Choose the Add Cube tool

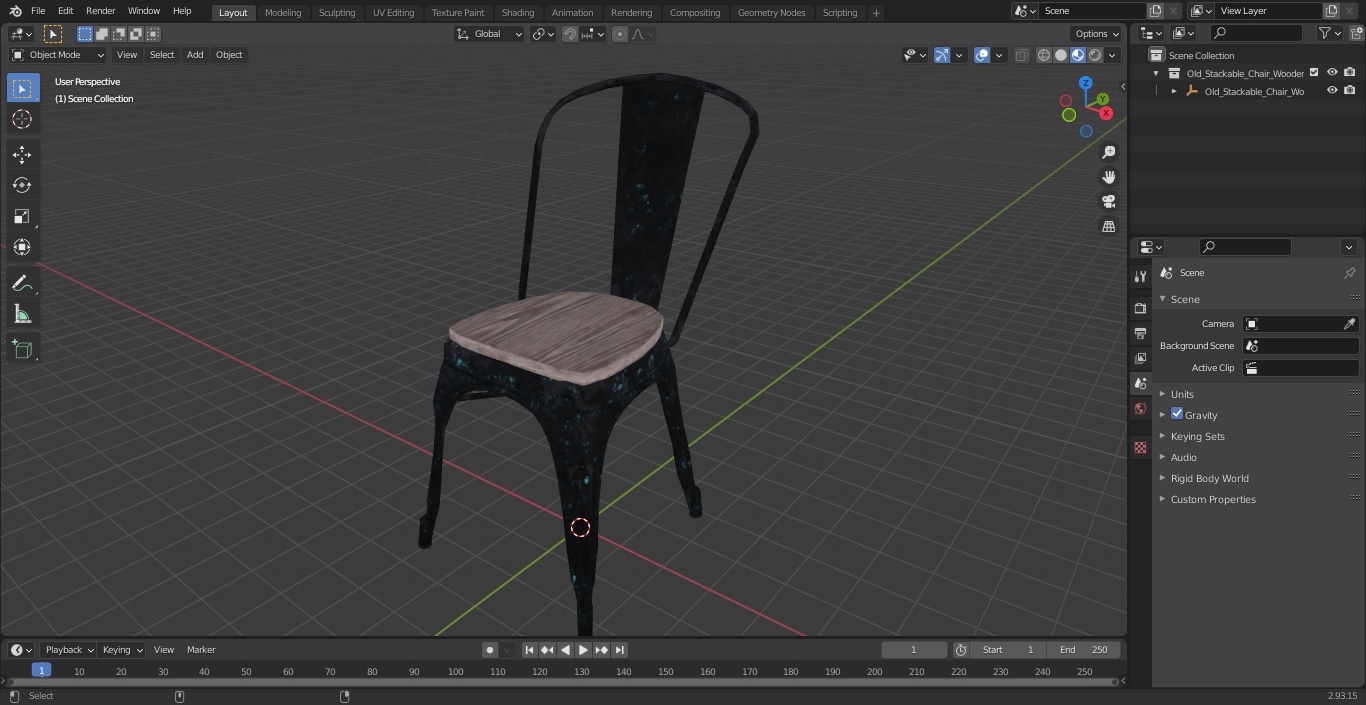(22, 350)
